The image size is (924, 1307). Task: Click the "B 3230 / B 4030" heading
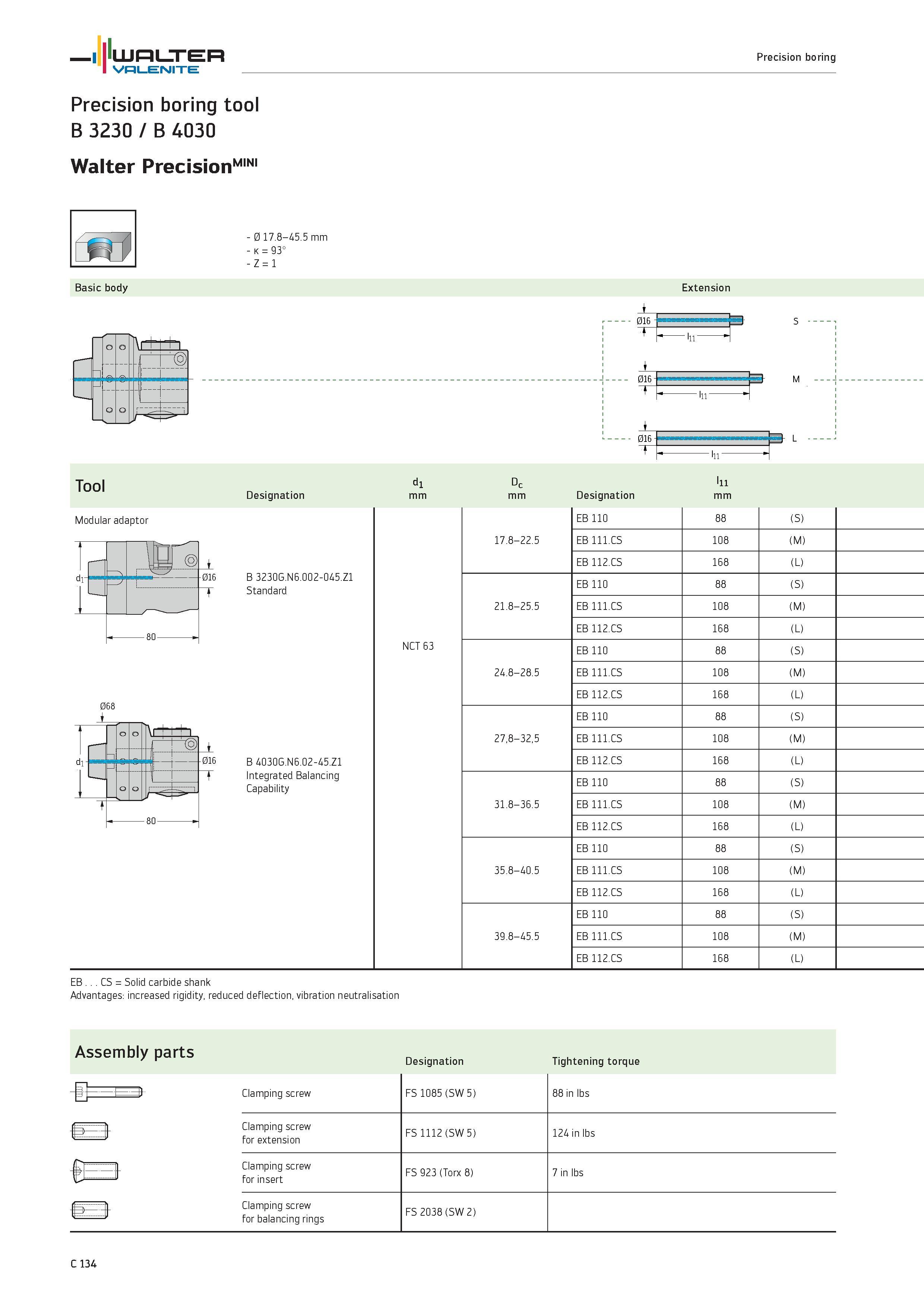click(x=143, y=130)
